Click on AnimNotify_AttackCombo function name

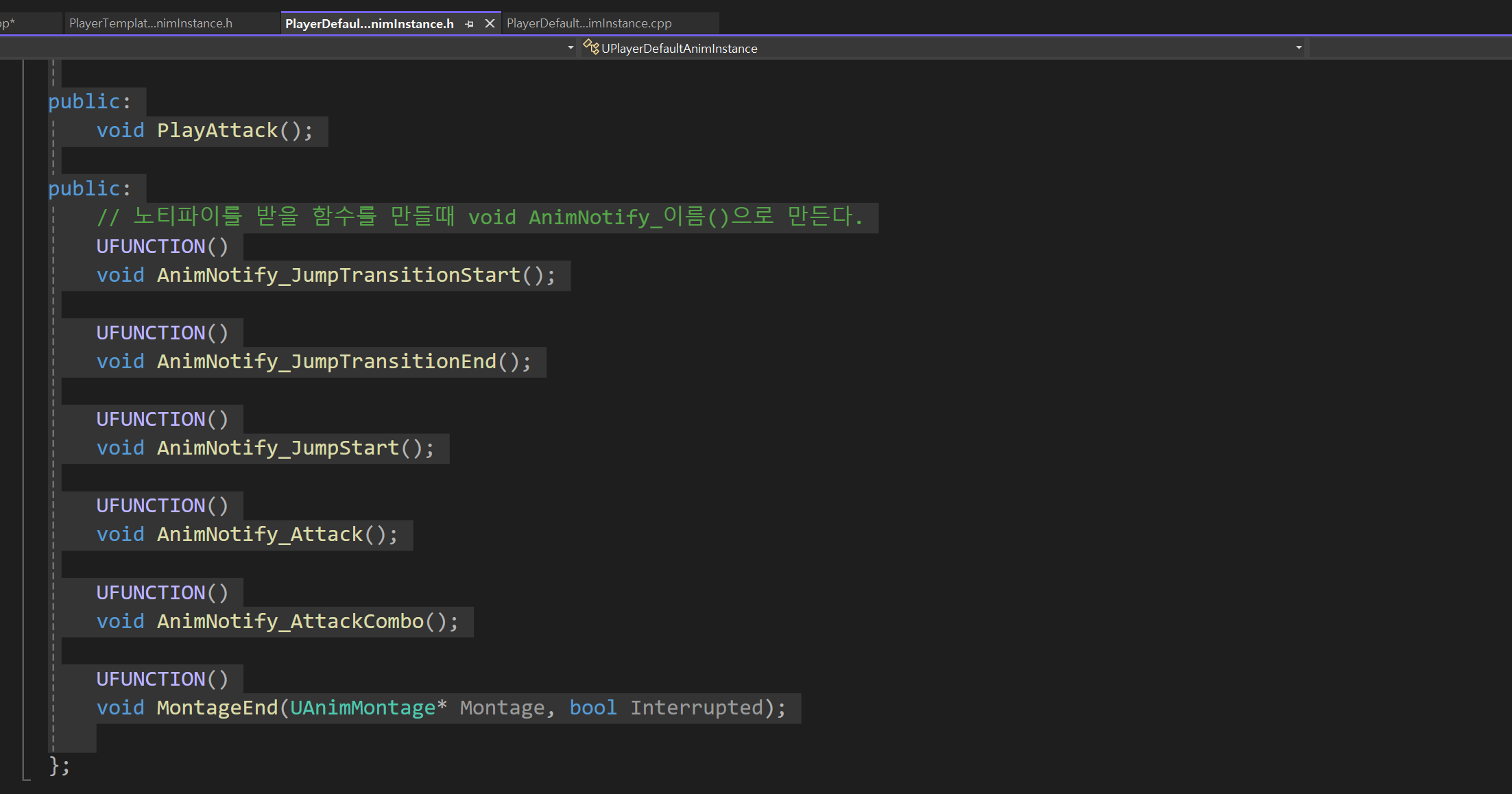point(290,621)
